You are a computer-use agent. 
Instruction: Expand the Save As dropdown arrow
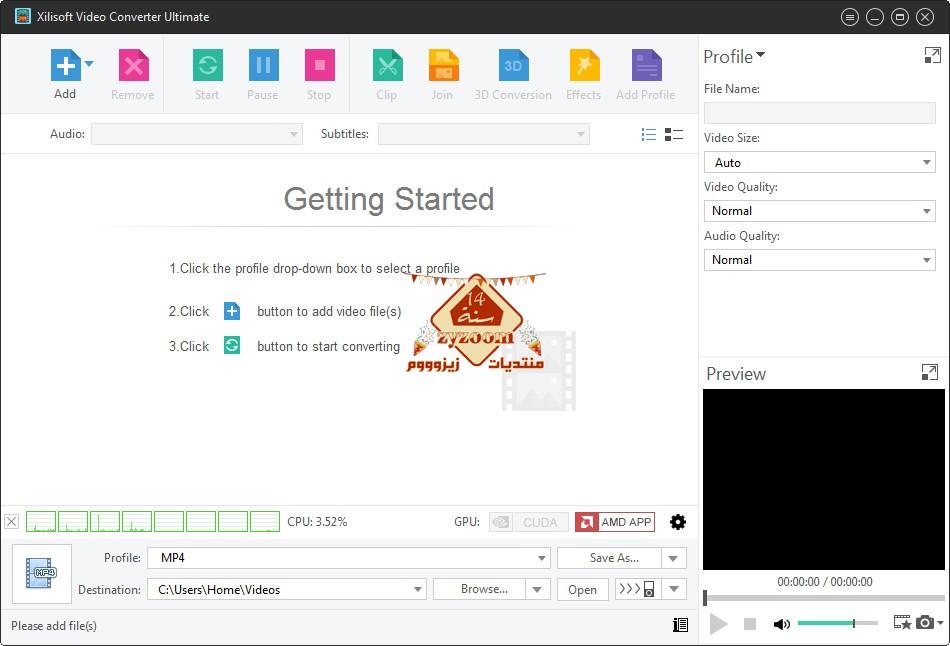pyautogui.click(x=674, y=558)
